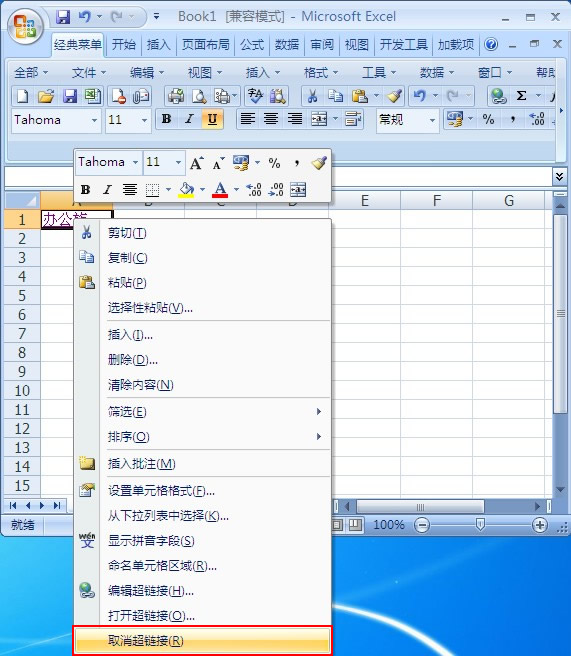
Task: Toggle Italic in the mini toolbar
Action: pos(108,190)
